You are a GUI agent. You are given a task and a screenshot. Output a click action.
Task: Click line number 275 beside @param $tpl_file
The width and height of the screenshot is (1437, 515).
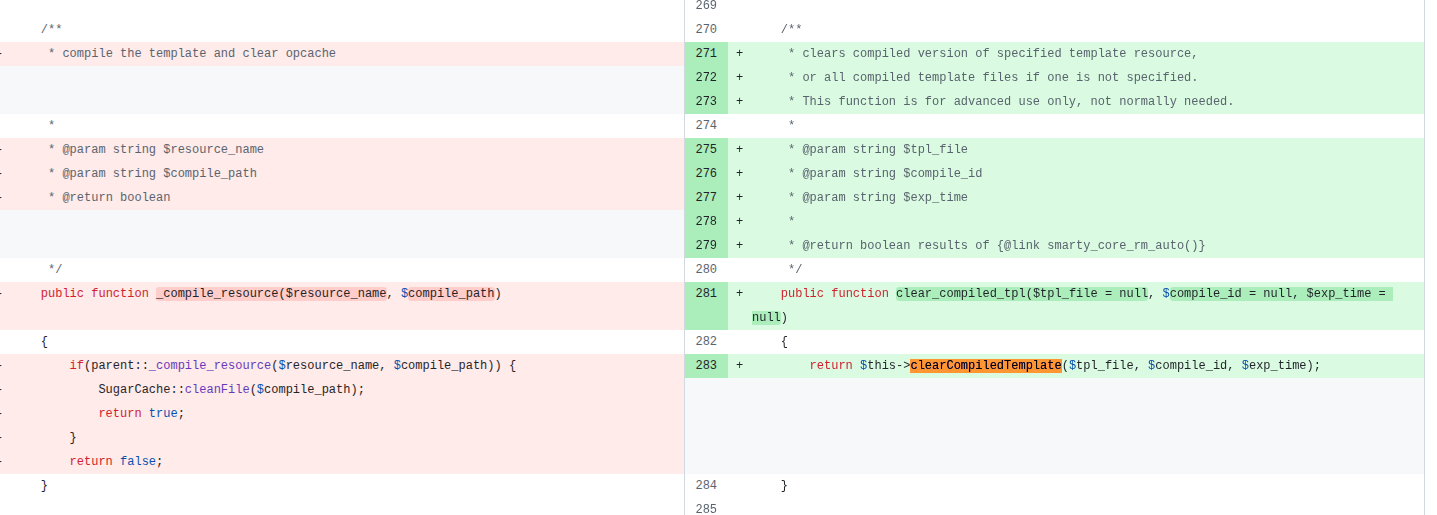point(706,150)
